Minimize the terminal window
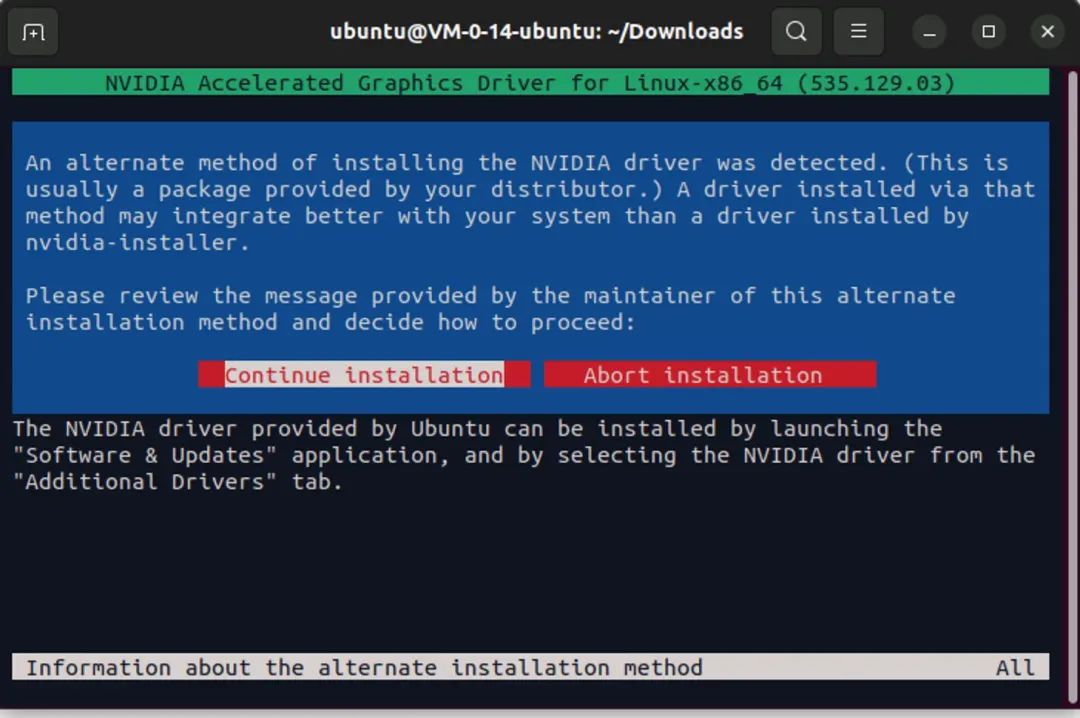Image resolution: width=1080 pixels, height=718 pixels. 929,32
